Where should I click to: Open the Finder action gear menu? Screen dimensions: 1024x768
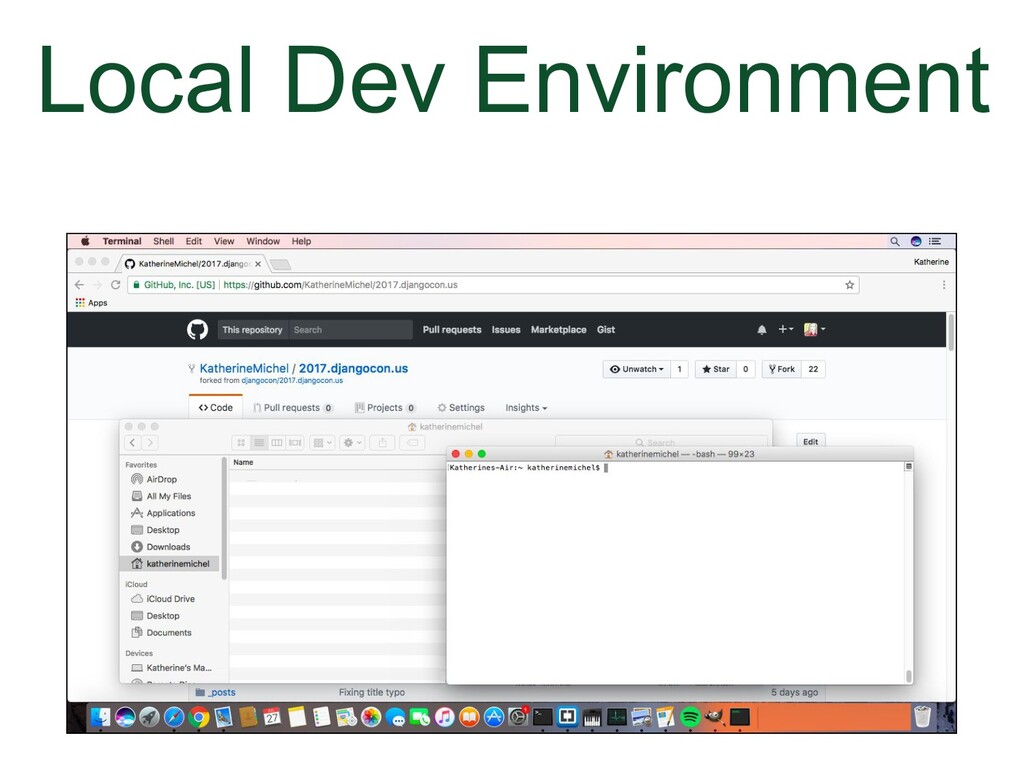(x=352, y=442)
